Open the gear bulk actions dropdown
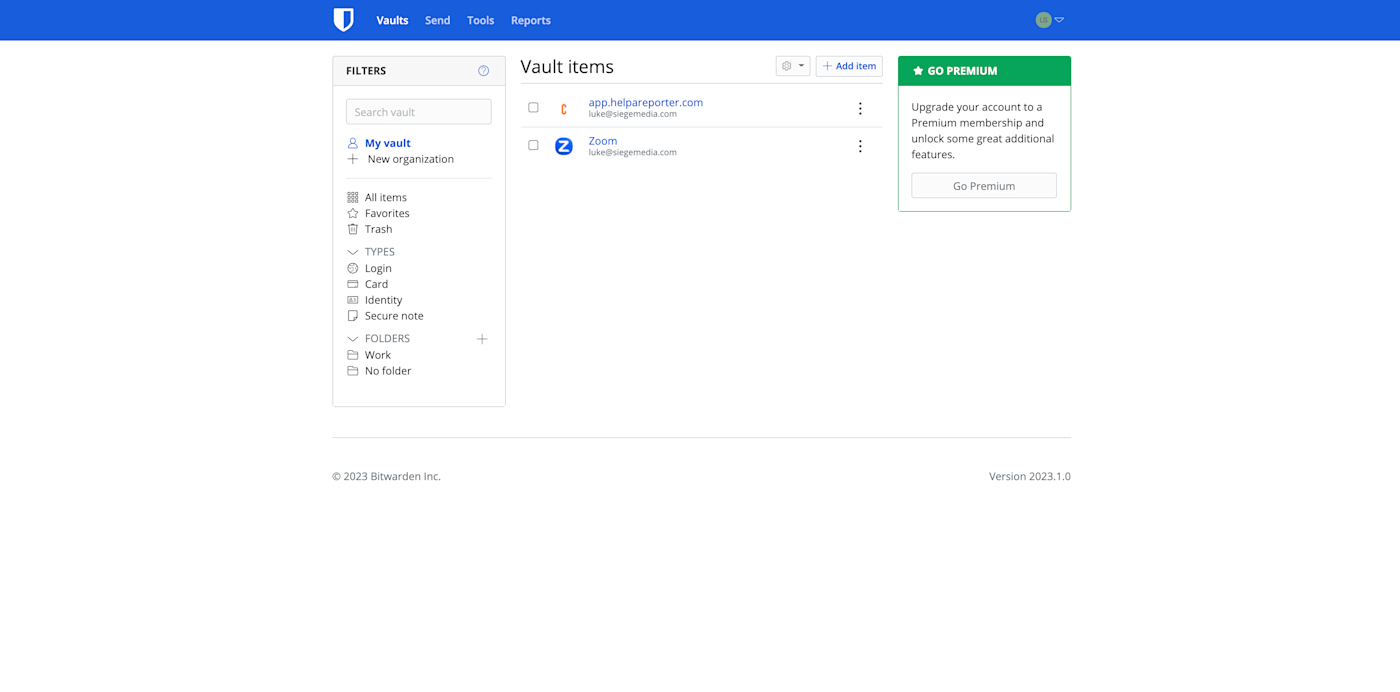 coord(793,66)
